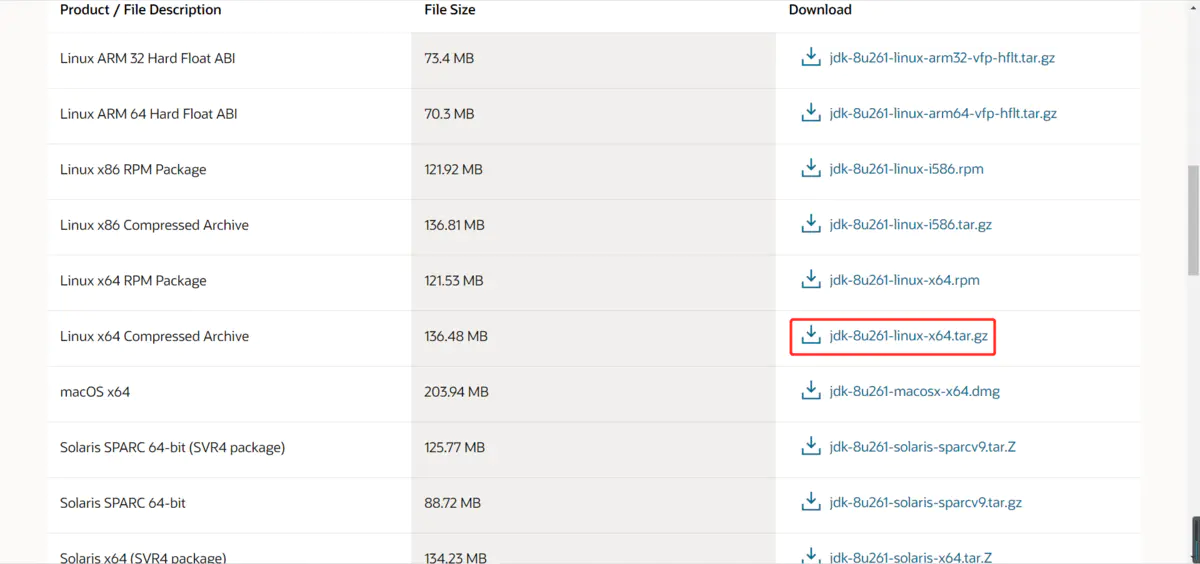
Task: Click download icon for jdk-8u261-linux-arm32-vfp-hflt.tar.gz
Action: pos(811,57)
